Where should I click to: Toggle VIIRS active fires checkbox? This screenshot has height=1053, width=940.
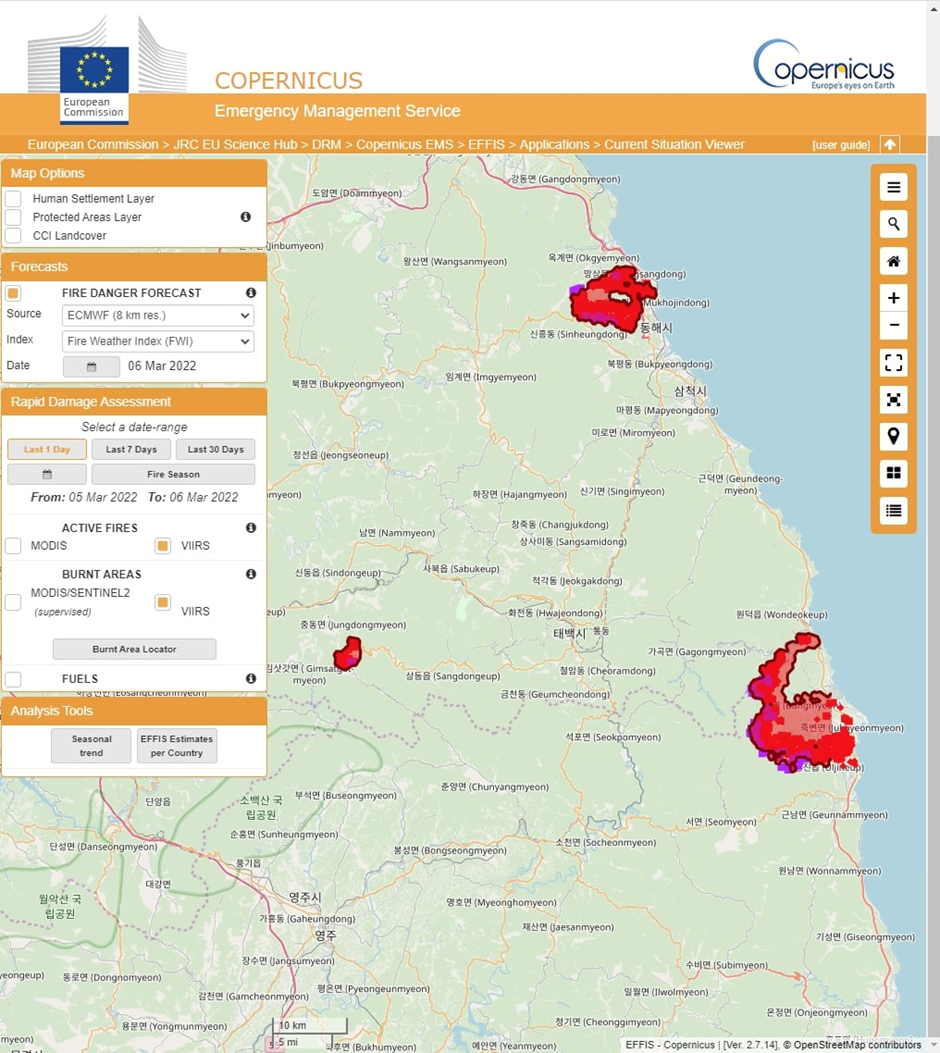(162, 545)
